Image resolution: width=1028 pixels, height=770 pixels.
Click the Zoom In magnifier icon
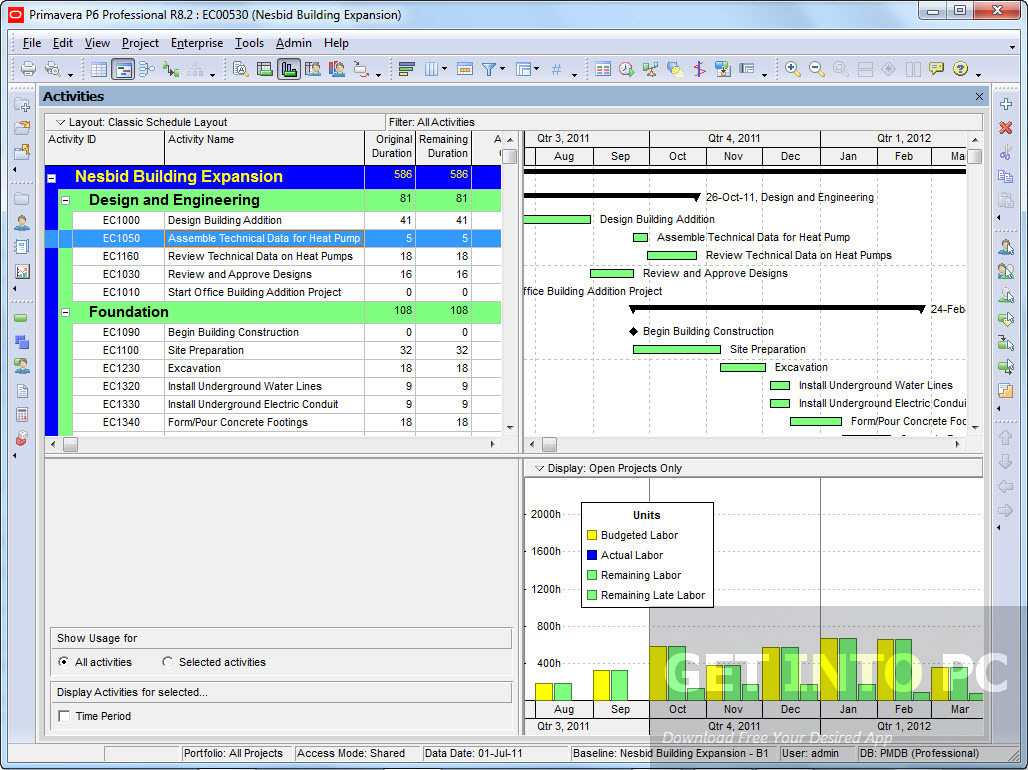[793, 69]
